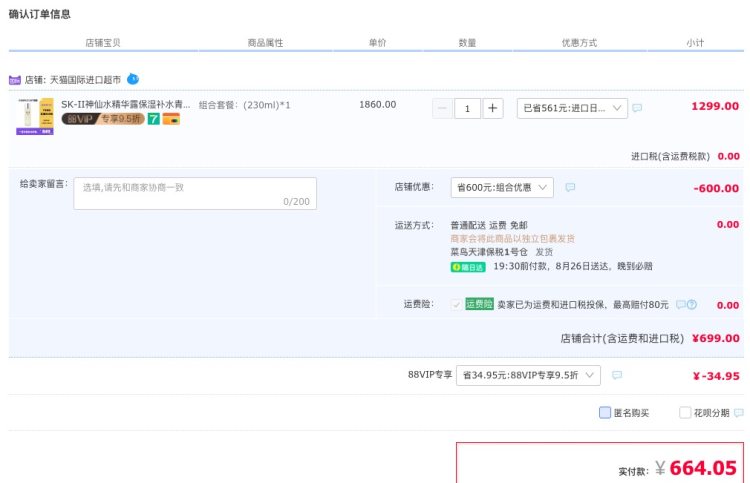Toggle the 运费险 checkbox

click(x=456, y=304)
